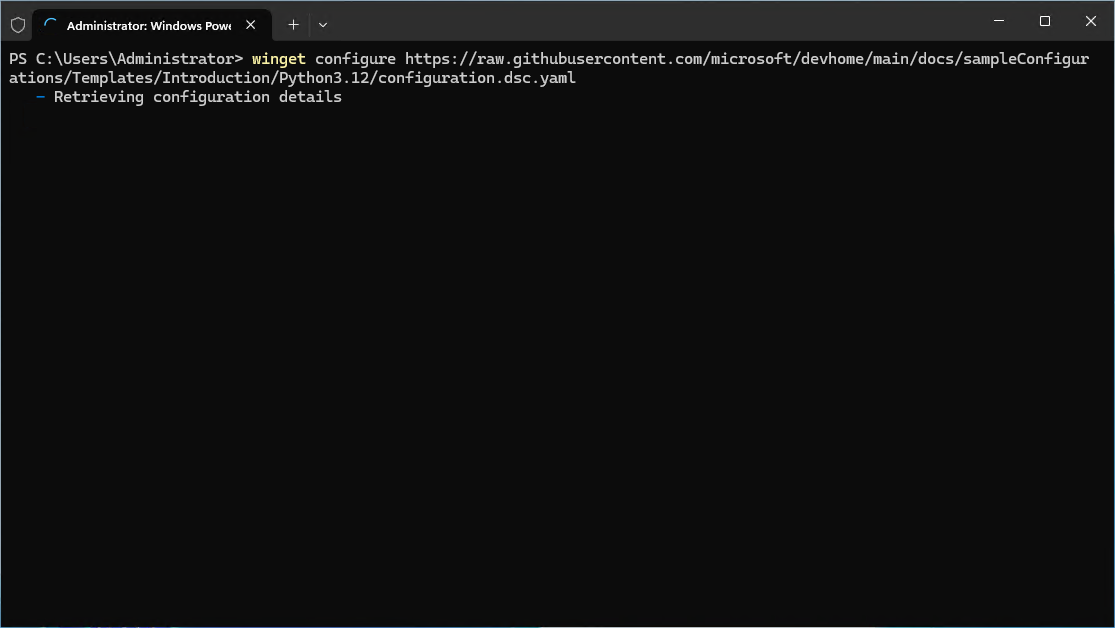
Task: Close the Administrator PowerShell tab with its X
Action: click(x=249, y=24)
